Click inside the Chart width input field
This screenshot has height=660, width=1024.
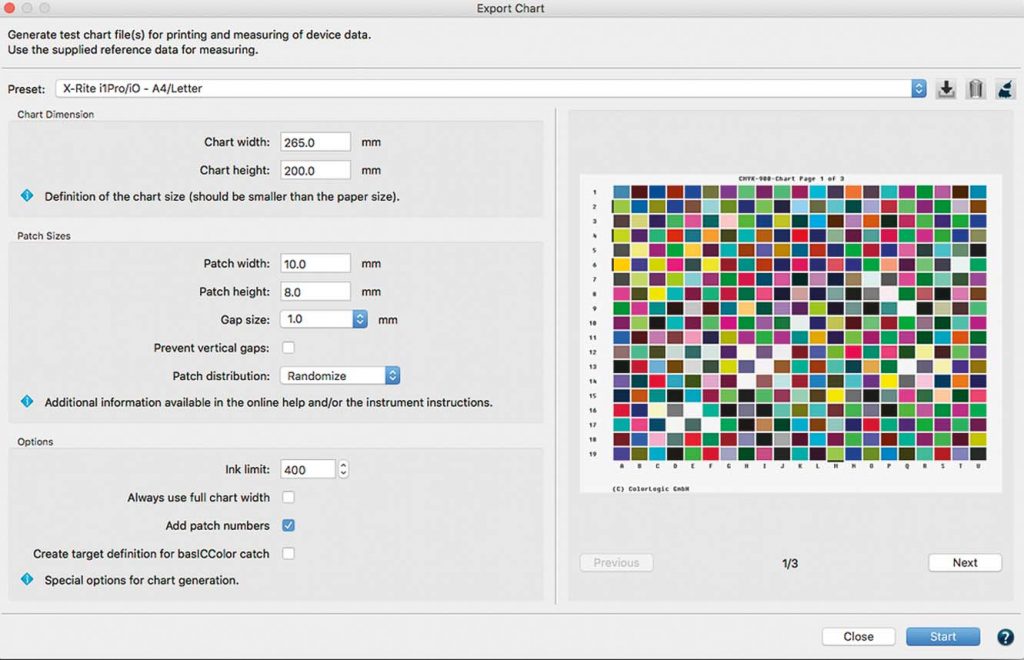[315, 141]
